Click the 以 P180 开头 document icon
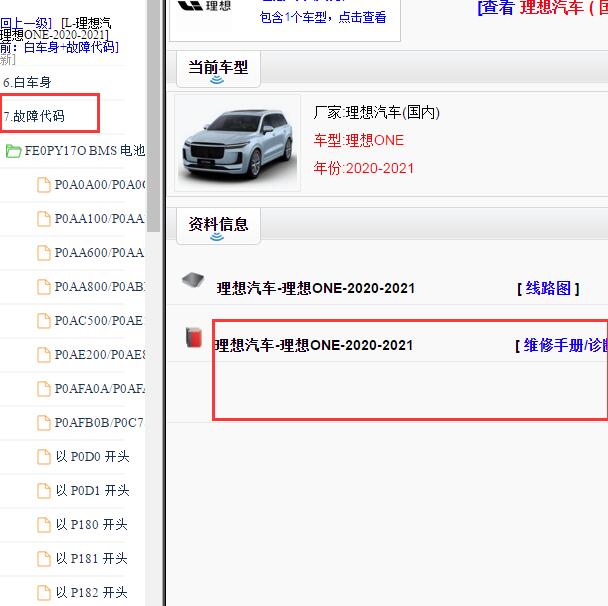This screenshot has height=606, width=608. click(x=43, y=525)
